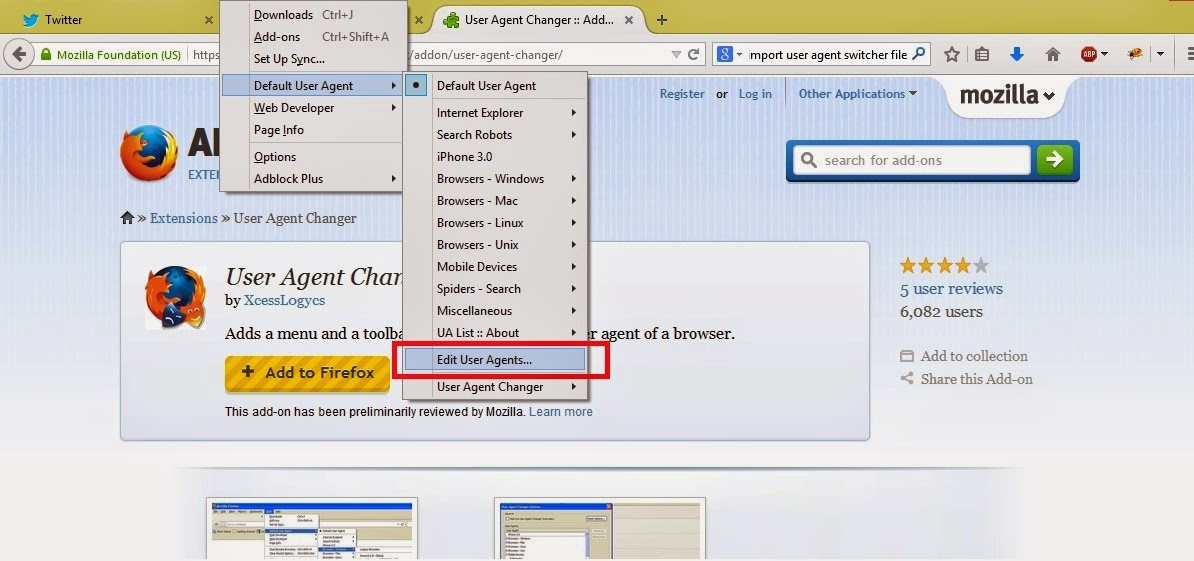The image size is (1194, 561).
Task: Expand Browsers - Unix submenu
Action: tap(495, 245)
